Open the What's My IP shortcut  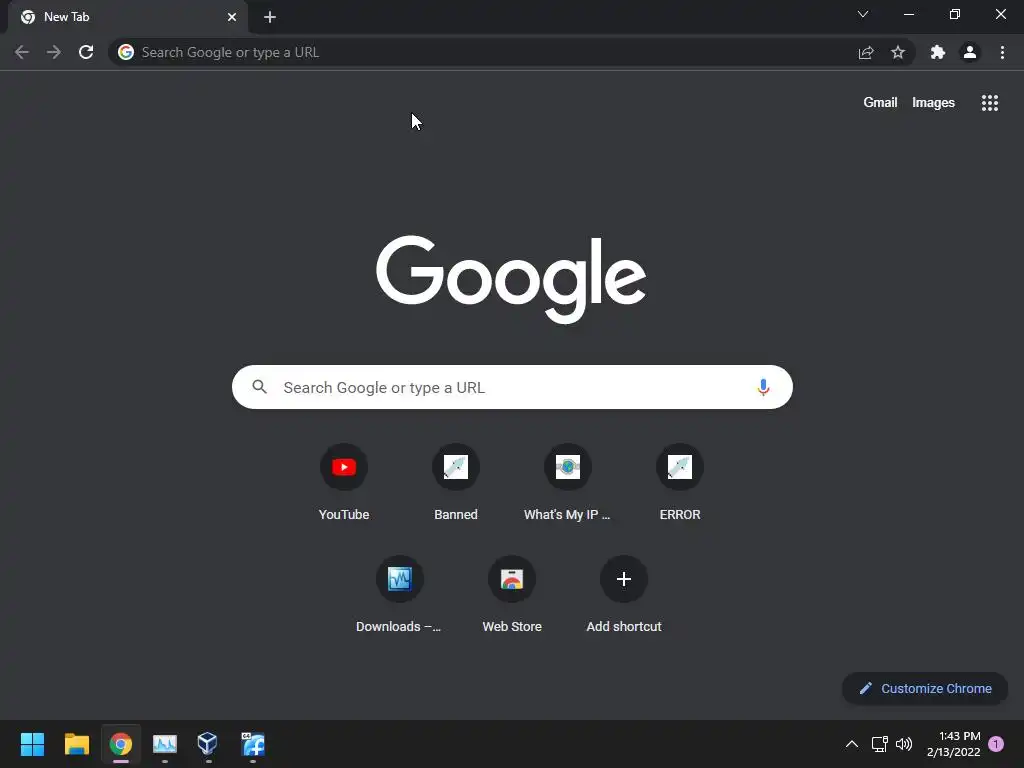pos(568,482)
